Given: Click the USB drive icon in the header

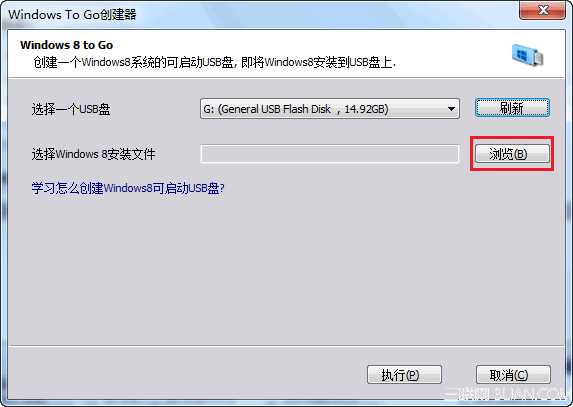Looking at the screenshot, I should [527, 55].
